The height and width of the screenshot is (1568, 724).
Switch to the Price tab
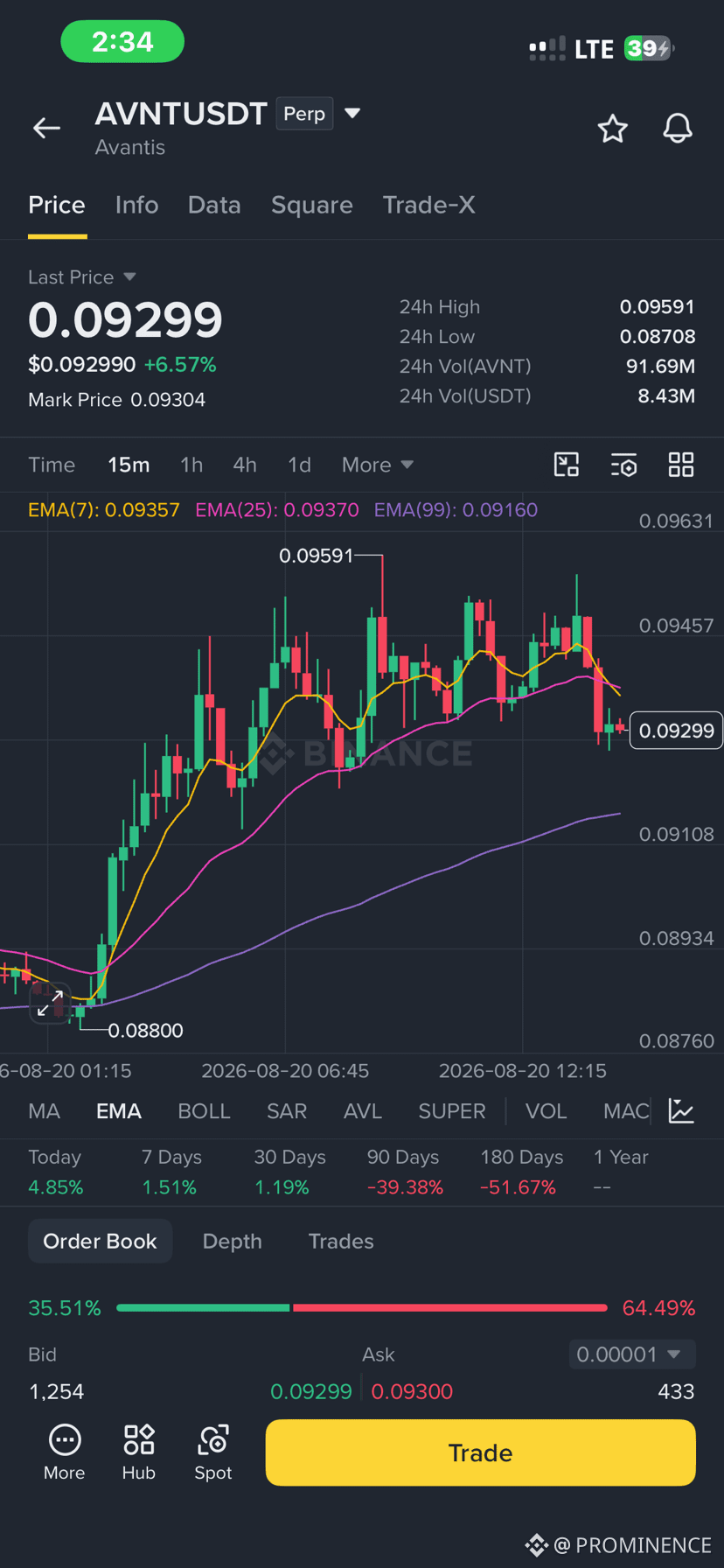[57, 205]
